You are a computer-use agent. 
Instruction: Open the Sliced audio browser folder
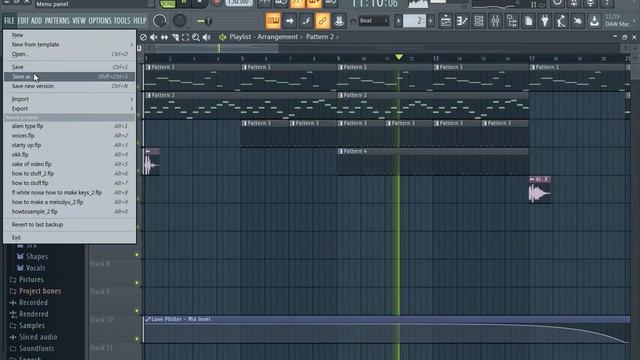tap(33, 337)
